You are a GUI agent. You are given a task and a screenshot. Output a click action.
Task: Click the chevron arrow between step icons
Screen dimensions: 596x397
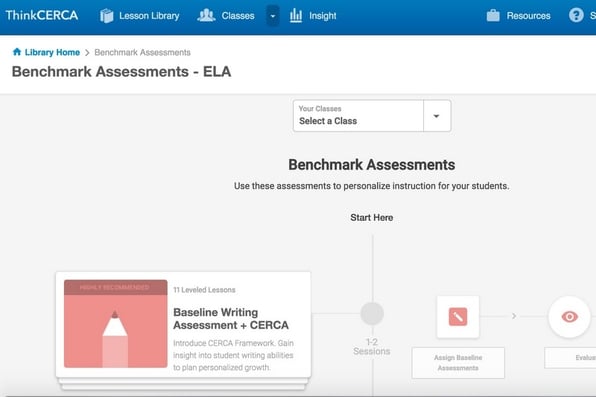(514, 316)
